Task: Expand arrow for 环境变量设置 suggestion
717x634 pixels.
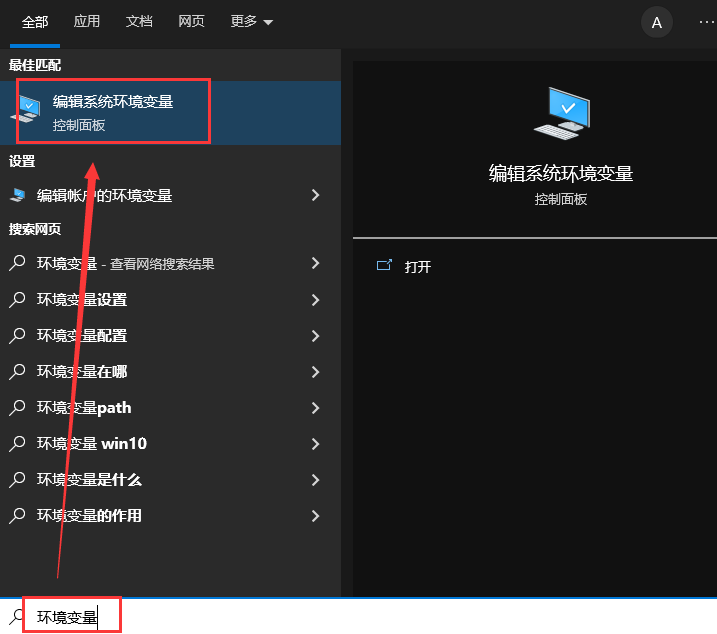Action: coord(315,299)
